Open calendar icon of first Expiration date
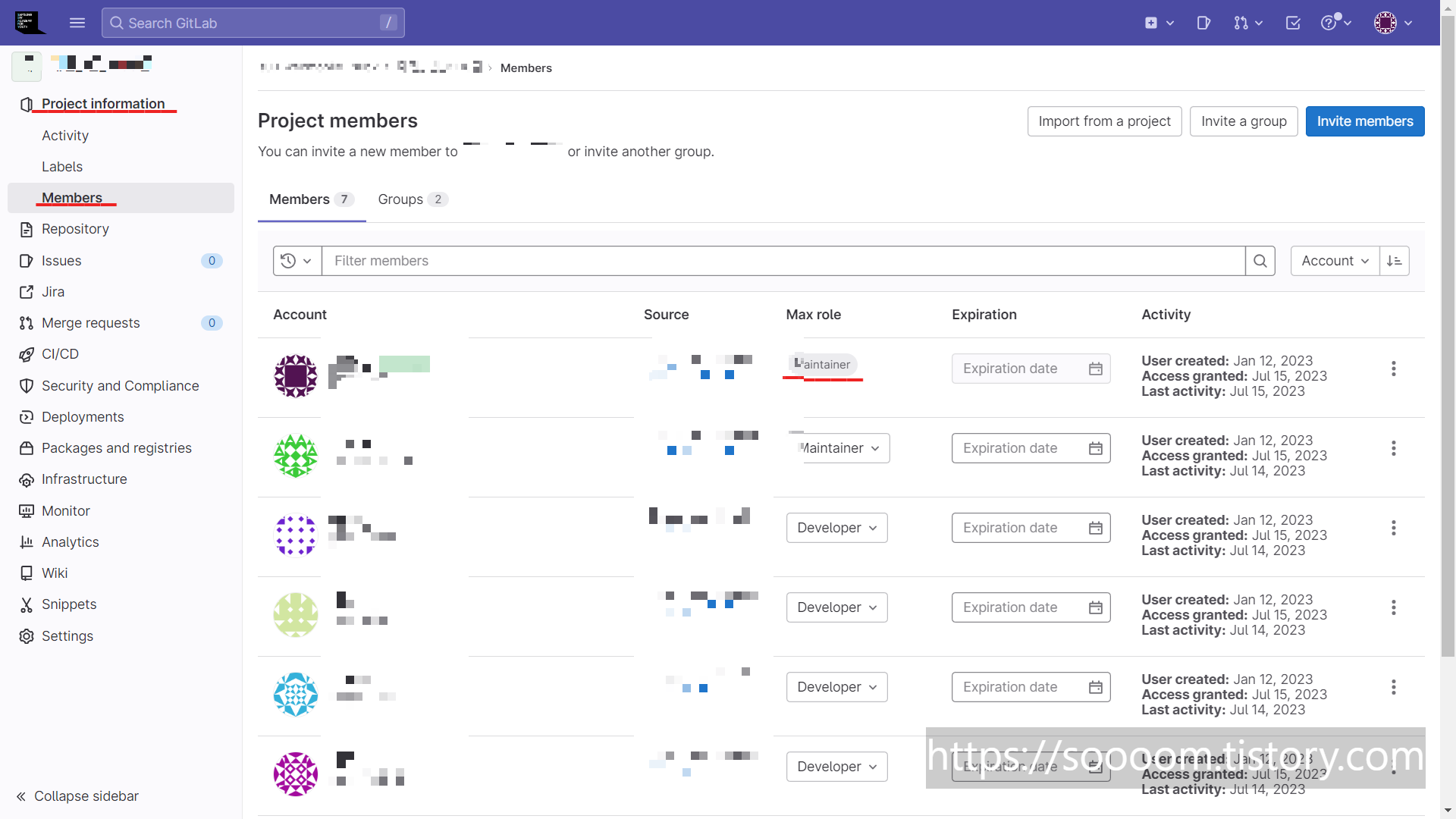Image resolution: width=1456 pixels, height=819 pixels. 1095,369
